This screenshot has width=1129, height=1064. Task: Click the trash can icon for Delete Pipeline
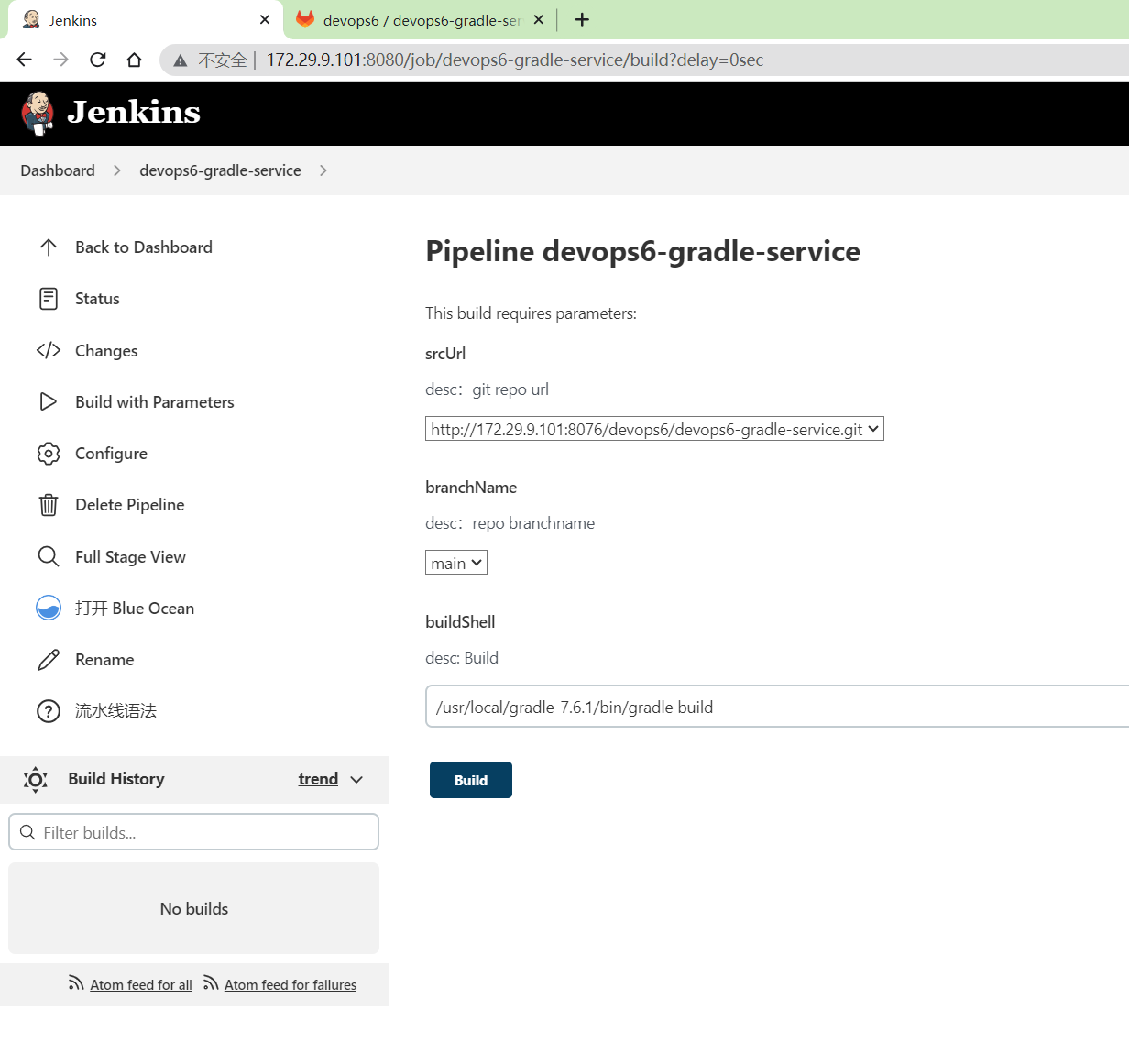(x=49, y=505)
